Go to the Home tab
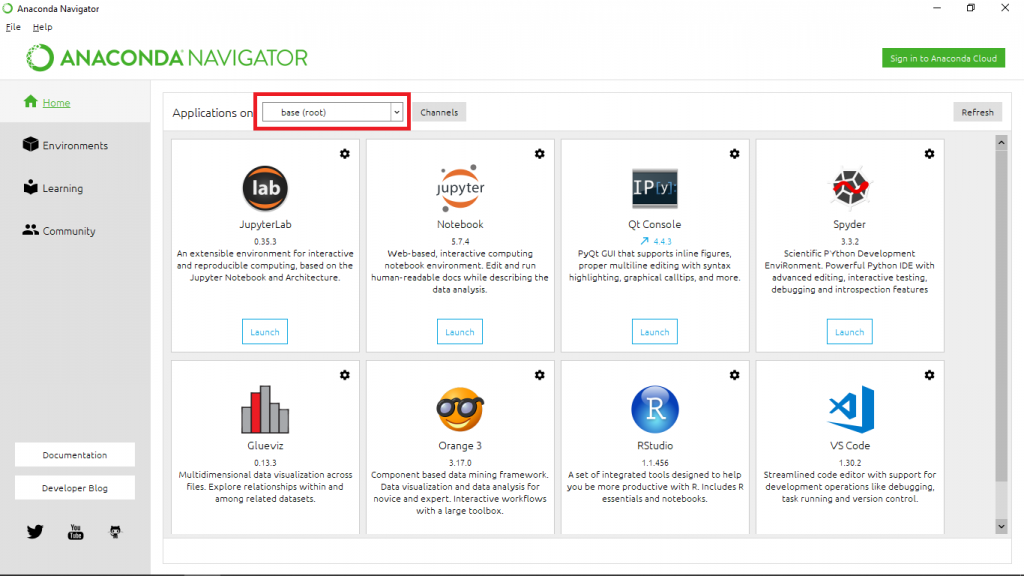The height and width of the screenshot is (576, 1024). click(56, 103)
